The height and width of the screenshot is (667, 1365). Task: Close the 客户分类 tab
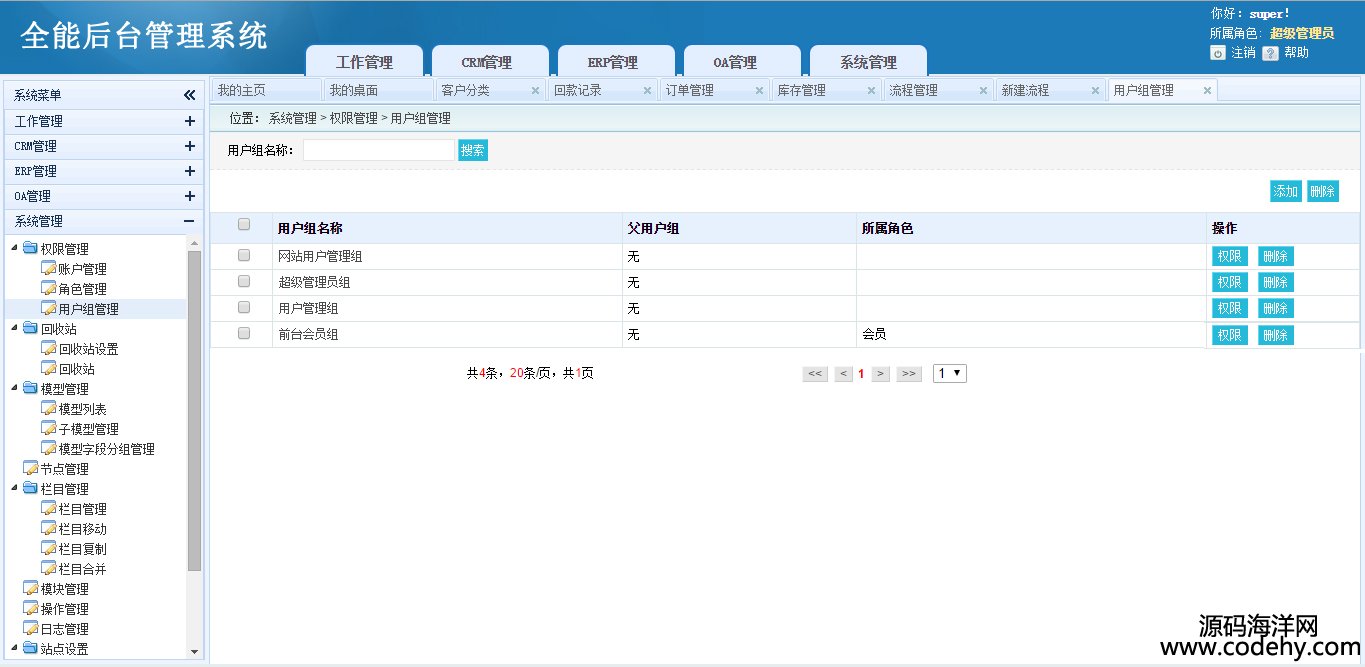point(535,90)
